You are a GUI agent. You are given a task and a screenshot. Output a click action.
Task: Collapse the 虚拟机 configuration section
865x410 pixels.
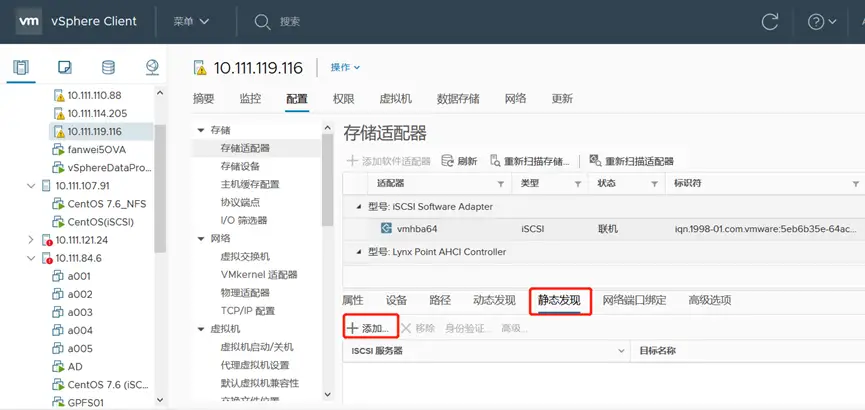pyautogui.click(x=201, y=329)
